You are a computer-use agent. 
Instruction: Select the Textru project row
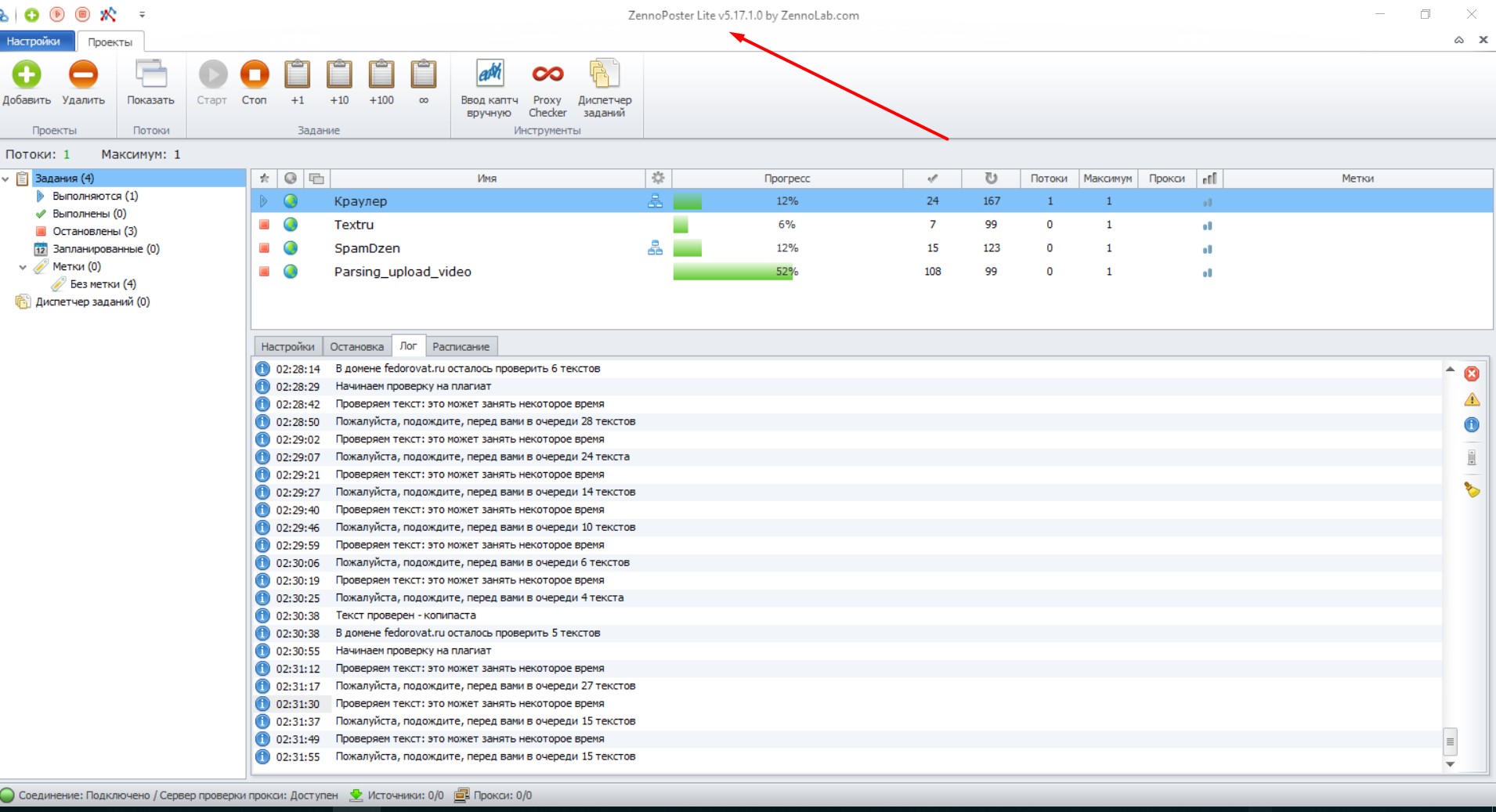coord(872,225)
